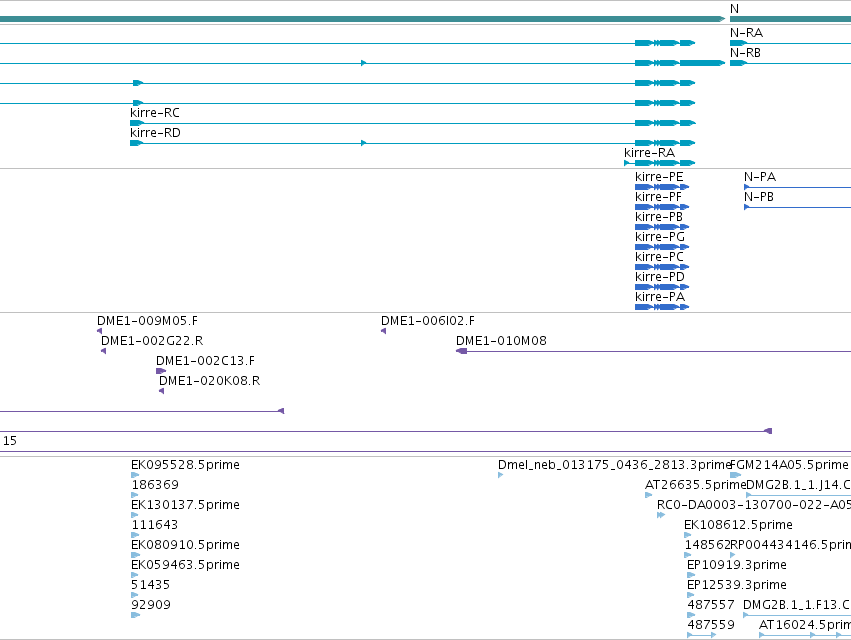The height and width of the screenshot is (640, 851).
Task: Click the AT16024.5prime EST label
Action: [805, 625]
